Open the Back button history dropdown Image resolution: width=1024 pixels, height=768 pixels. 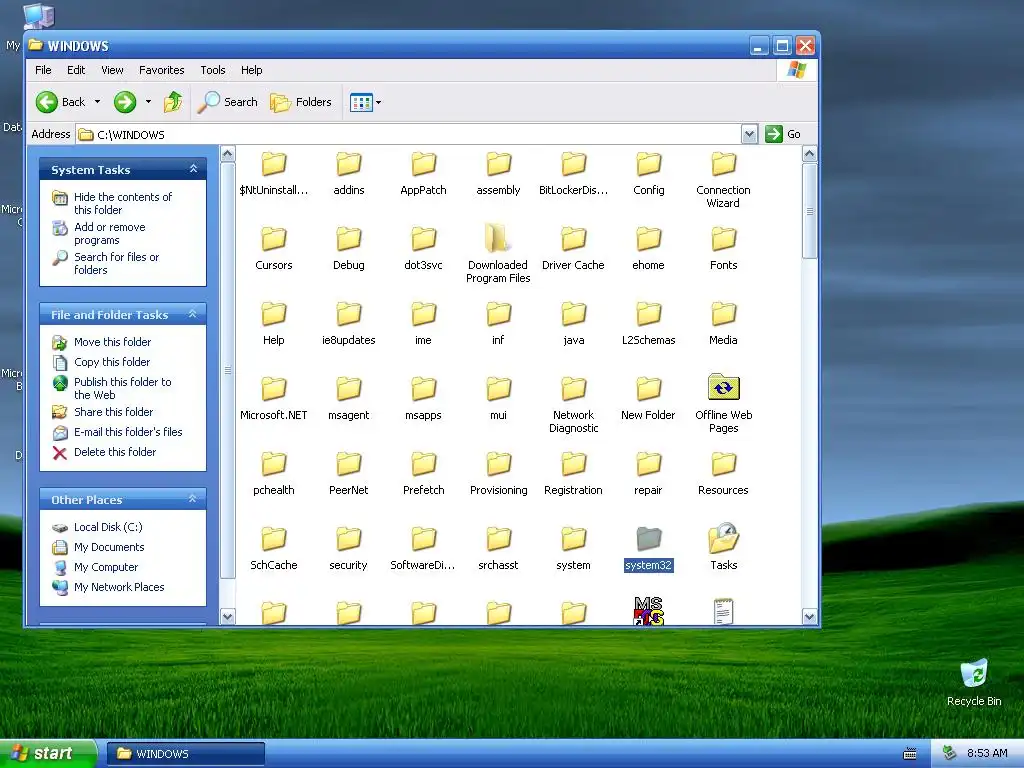(x=97, y=102)
